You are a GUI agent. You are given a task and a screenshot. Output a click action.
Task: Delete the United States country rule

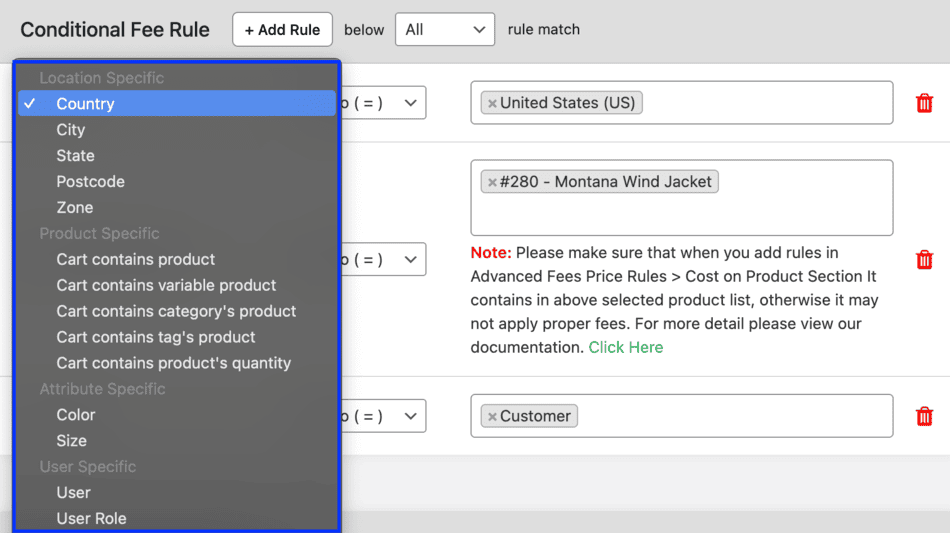point(924,103)
